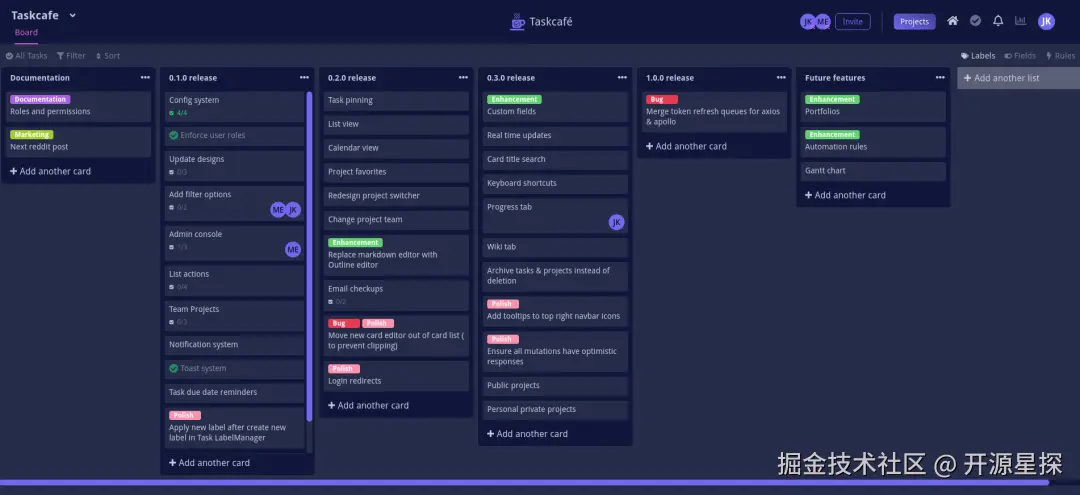Open Documentation list options menu
1080x495 pixels.
tap(145, 78)
